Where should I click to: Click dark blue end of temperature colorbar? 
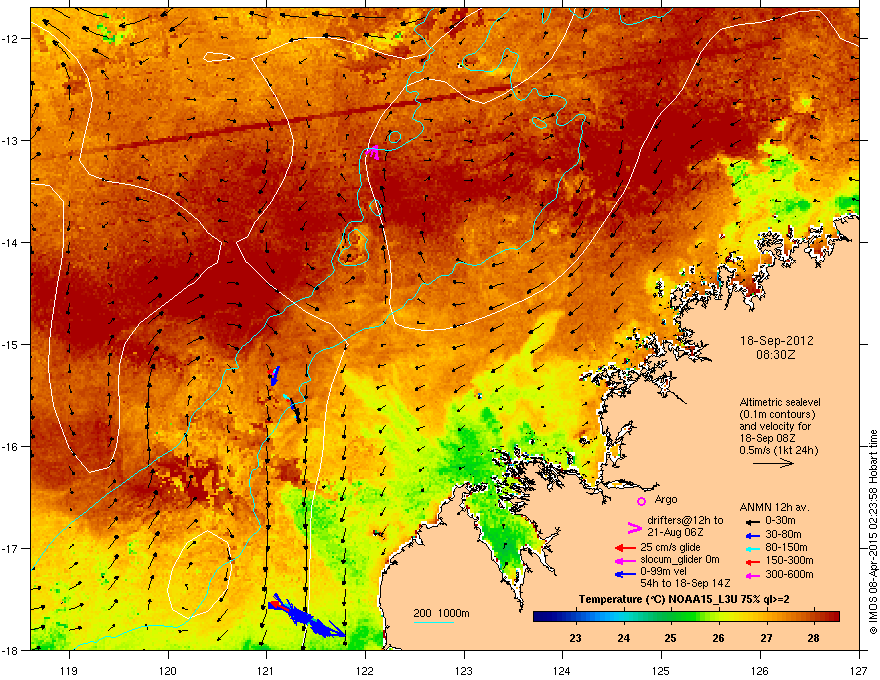tap(542, 617)
